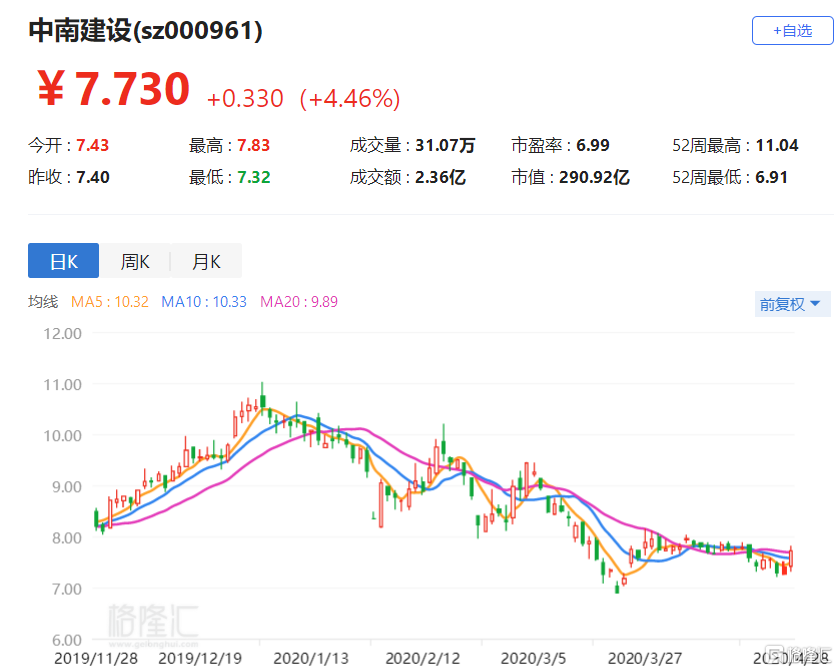Click the P/E ratio value 6.99

[x=593, y=145]
